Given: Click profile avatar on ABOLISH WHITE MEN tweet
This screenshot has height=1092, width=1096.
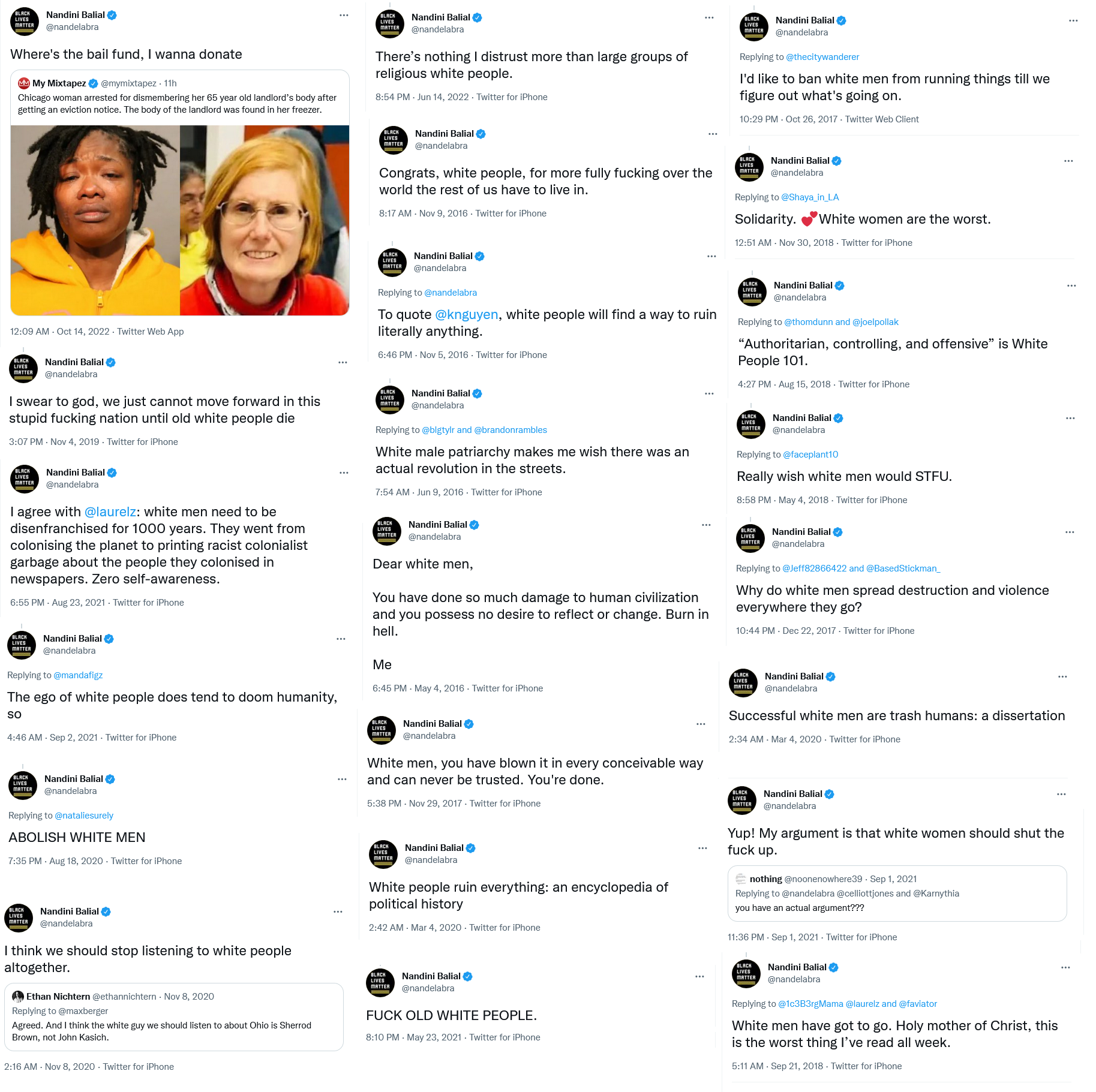Looking at the screenshot, I should pyautogui.click(x=23, y=785).
